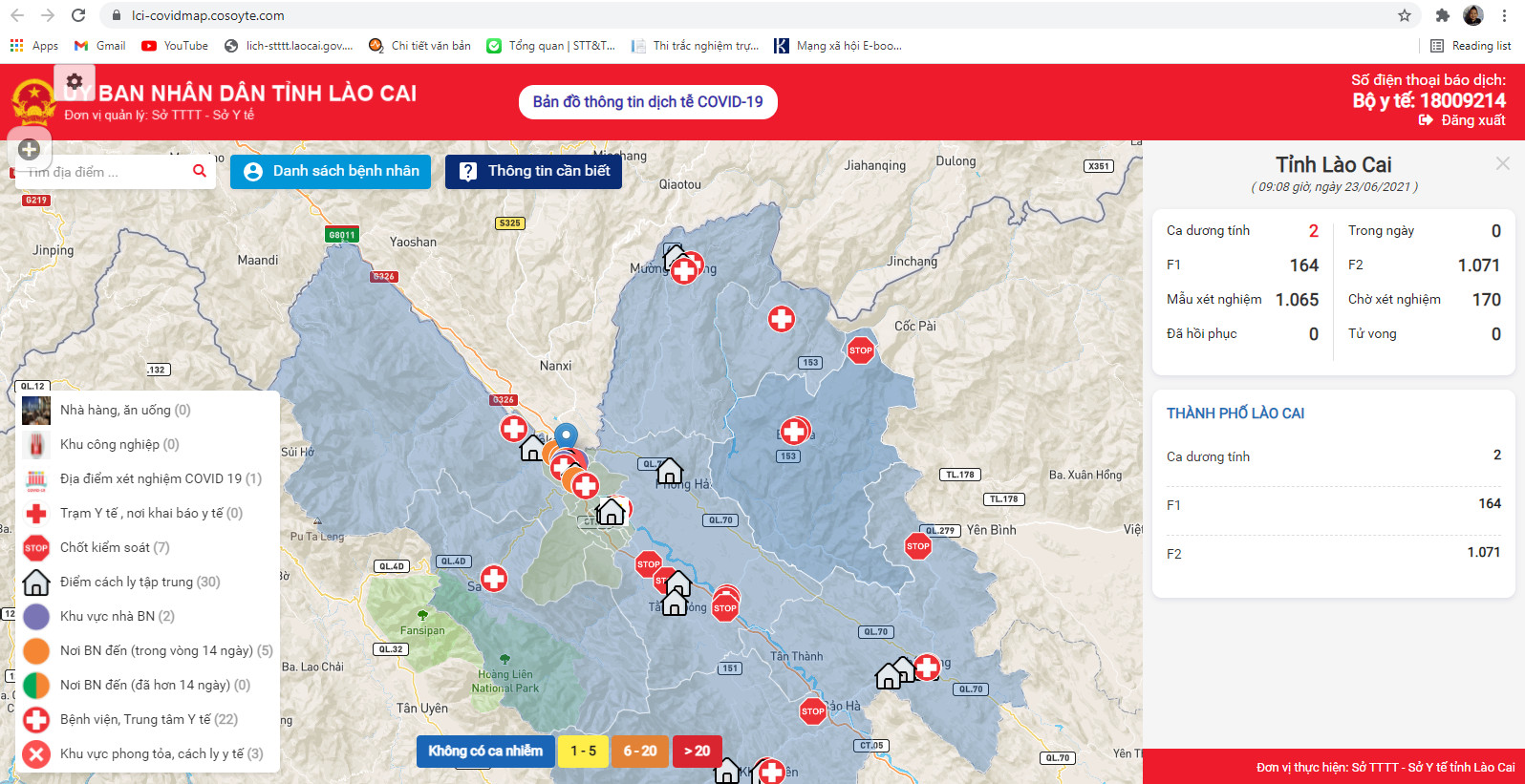Screen dimensions: 1525x784
Task: Toggle Chốt kiểm soát layer in legend
Action: [x=115, y=547]
